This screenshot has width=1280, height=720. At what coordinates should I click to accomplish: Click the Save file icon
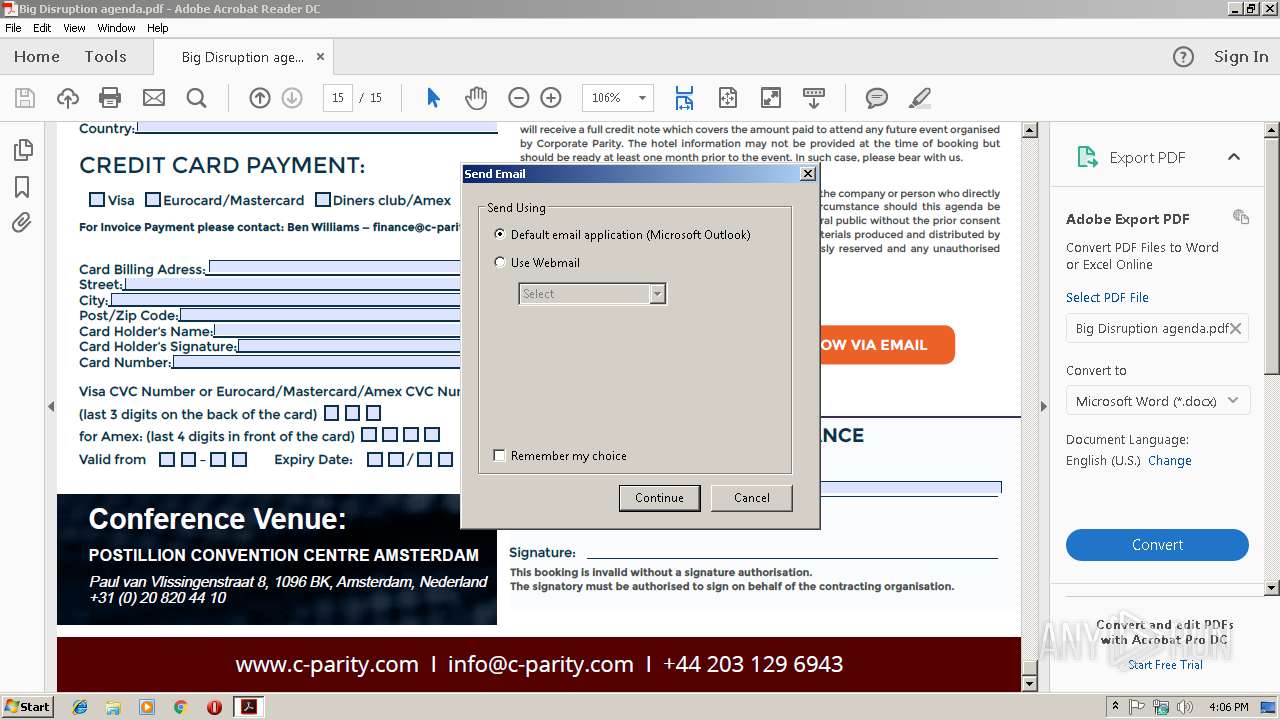tap(25, 98)
